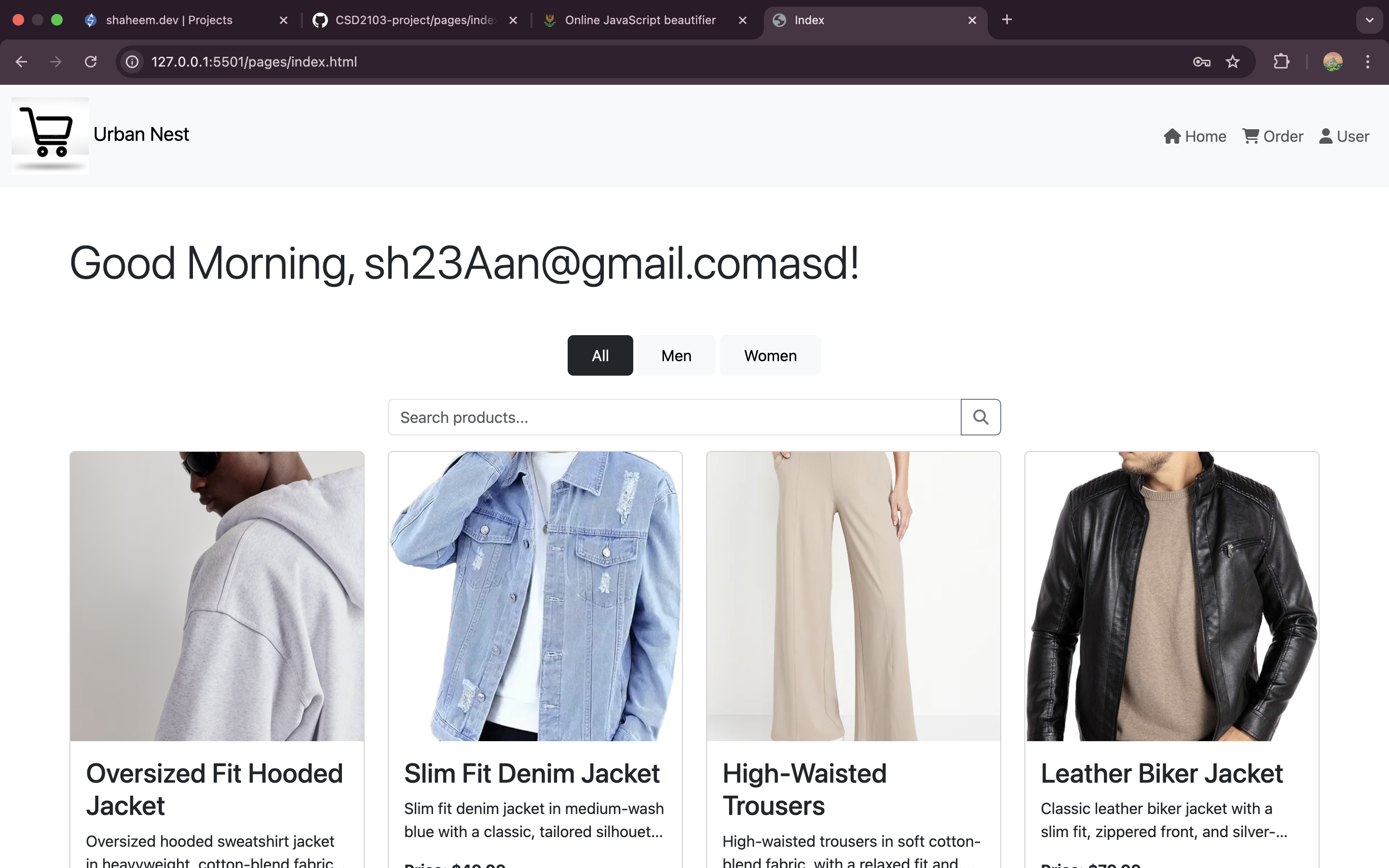Open the Chrome profile avatar
This screenshot has width=1389, height=868.
pos(1332,61)
